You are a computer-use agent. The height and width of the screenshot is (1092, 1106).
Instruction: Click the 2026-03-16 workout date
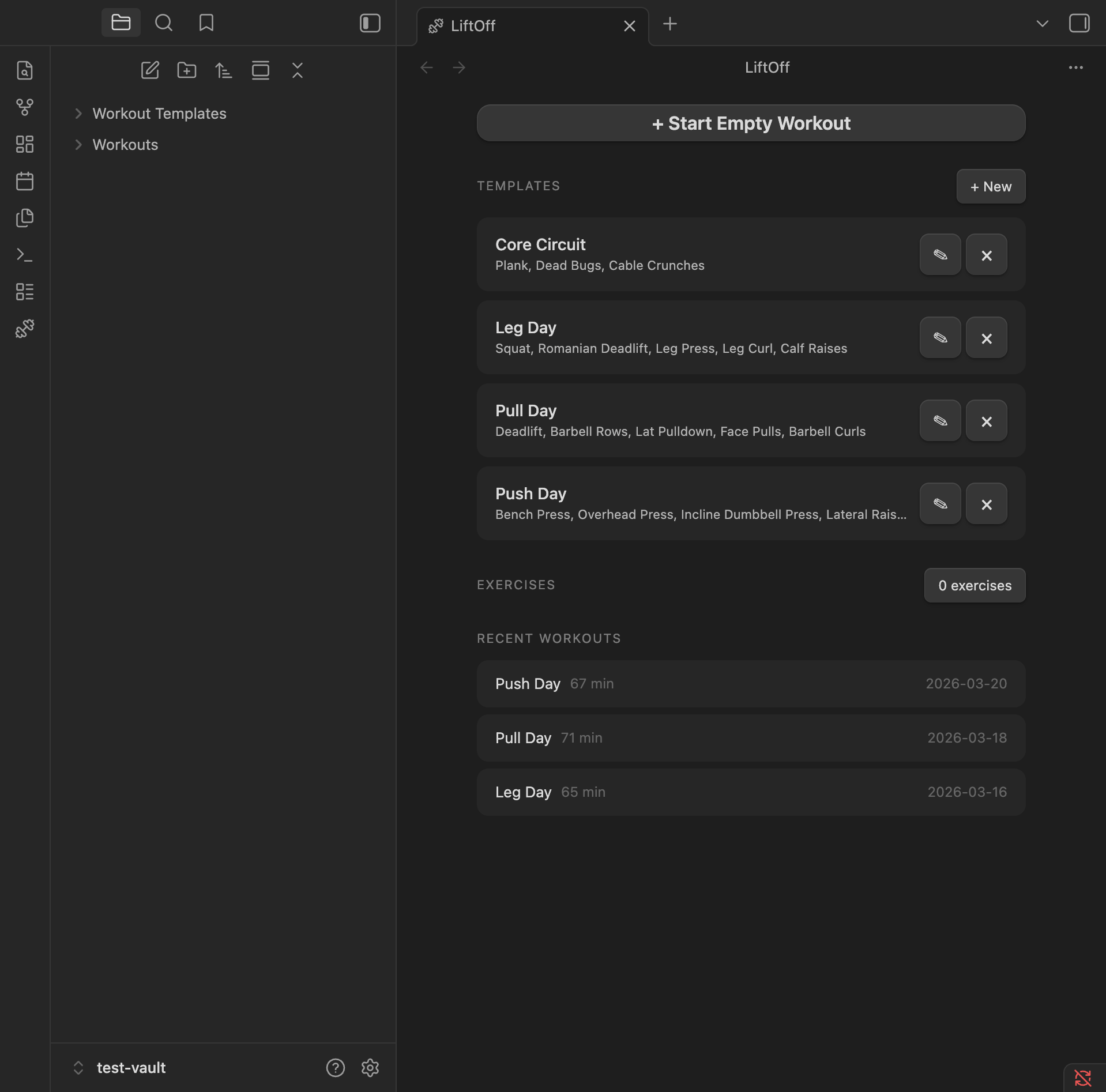(967, 792)
